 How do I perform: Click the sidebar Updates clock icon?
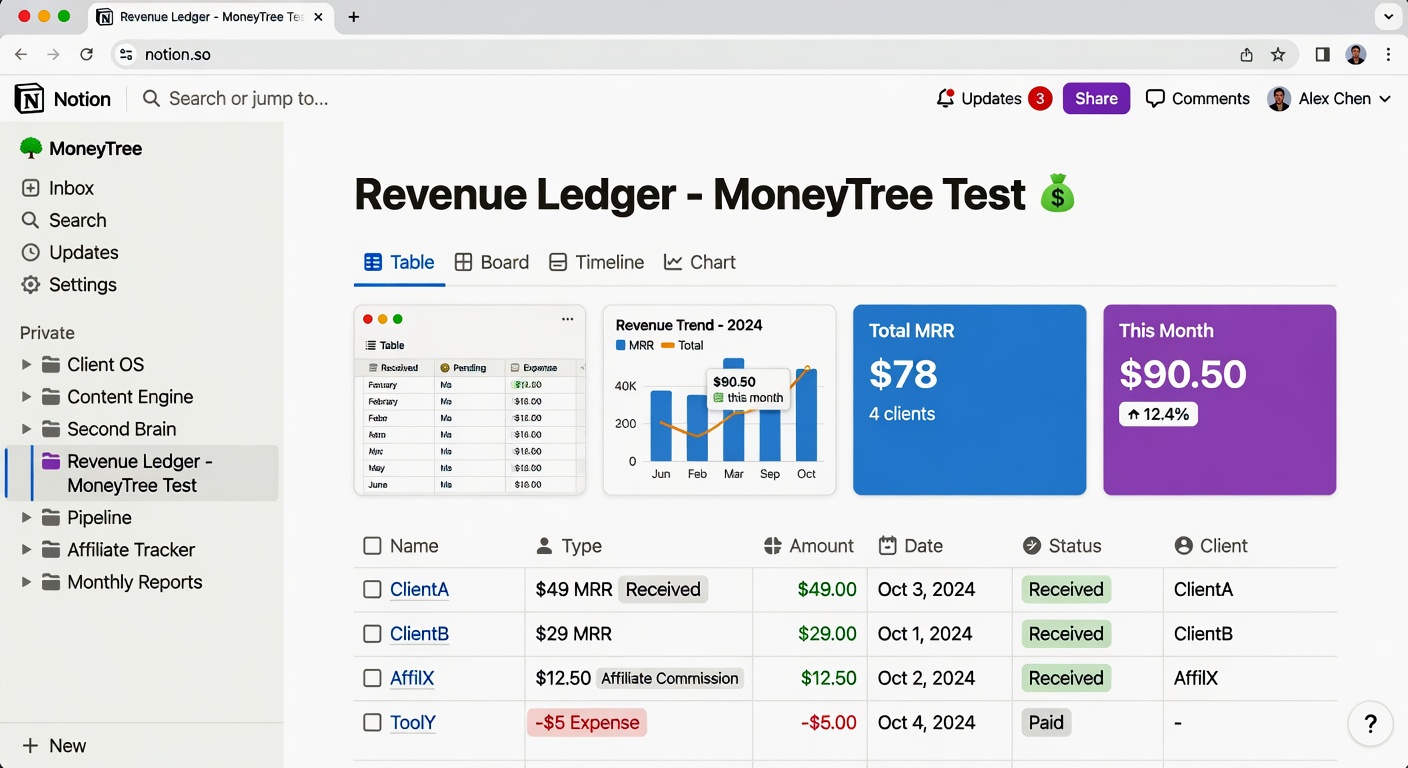click(31, 252)
